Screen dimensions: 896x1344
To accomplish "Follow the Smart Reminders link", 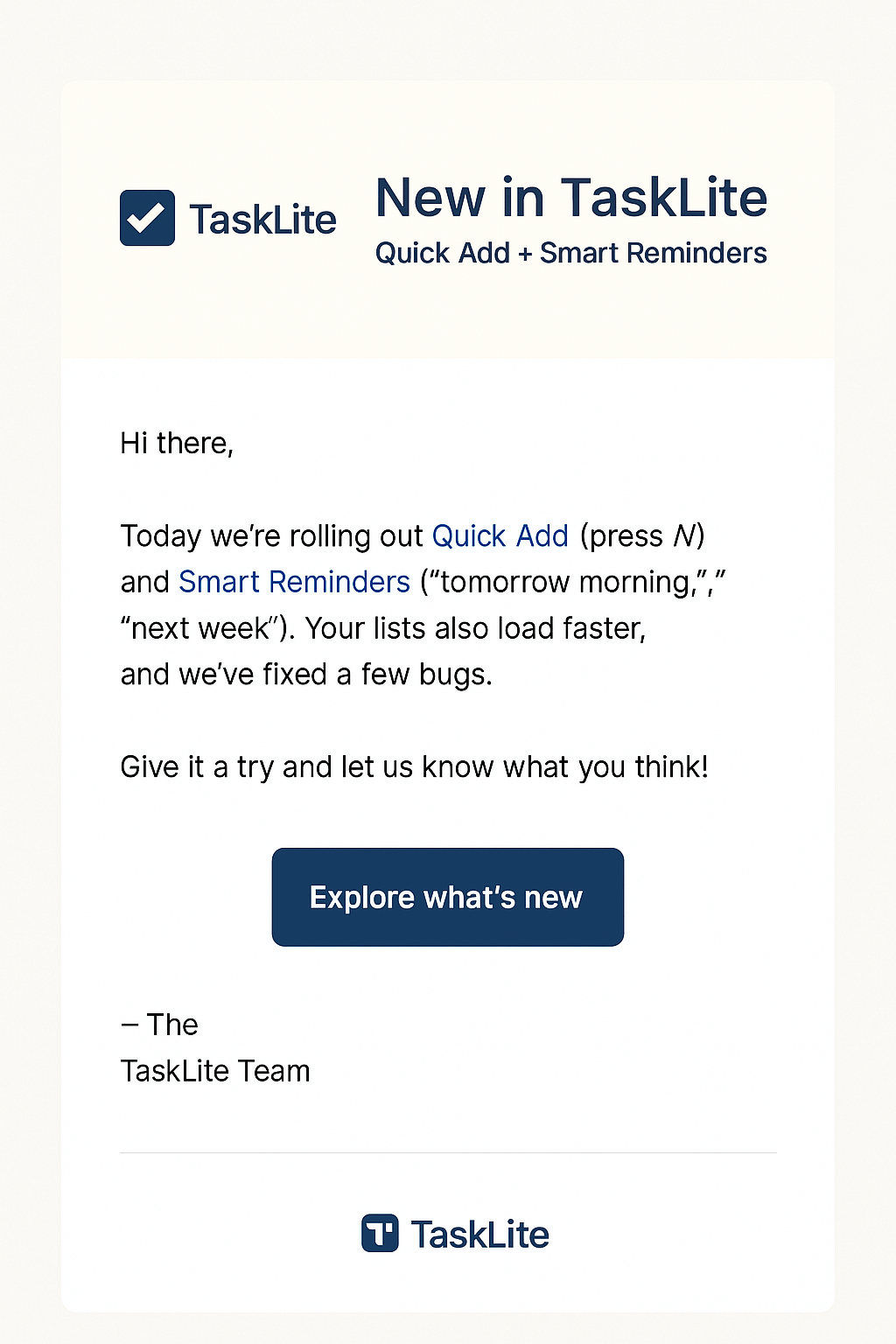I will tap(294, 582).
